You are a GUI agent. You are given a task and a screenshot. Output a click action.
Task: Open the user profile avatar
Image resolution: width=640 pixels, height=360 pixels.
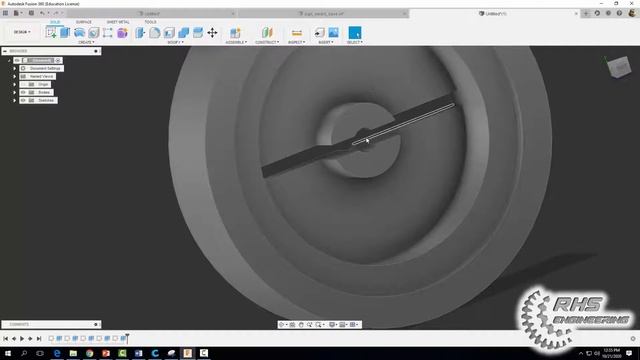[x=632, y=13]
